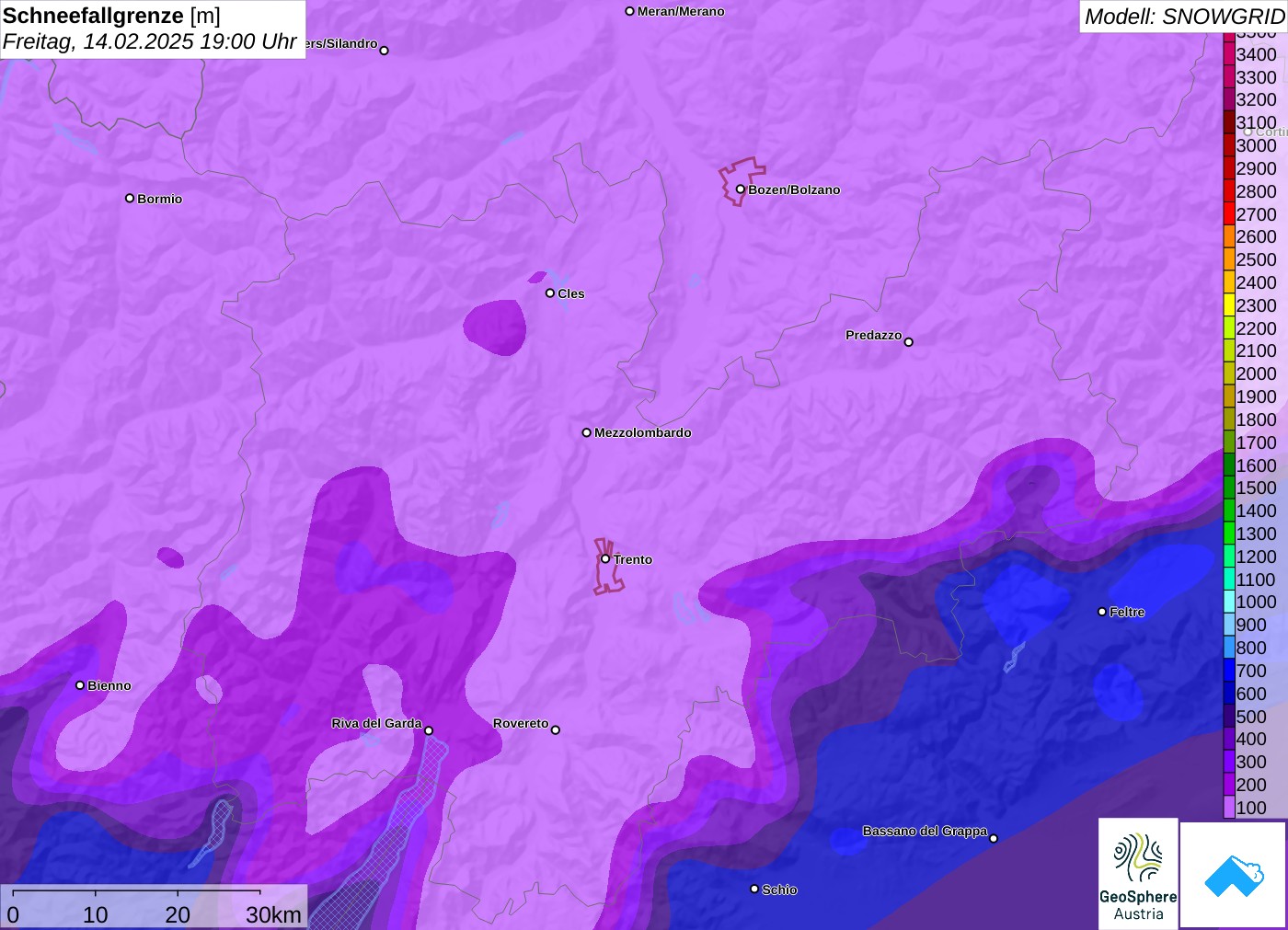This screenshot has height=930, width=1288.
Task: Select the 2300 m yellow legend swatch
Action: pos(1229,305)
